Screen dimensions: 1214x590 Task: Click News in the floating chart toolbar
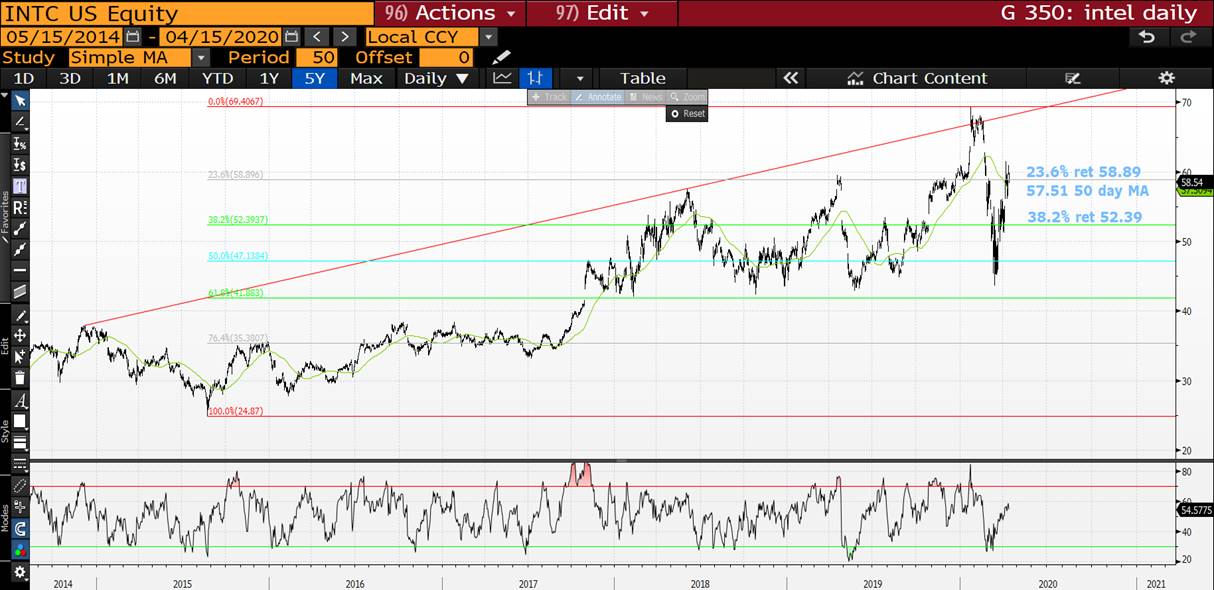(x=645, y=97)
